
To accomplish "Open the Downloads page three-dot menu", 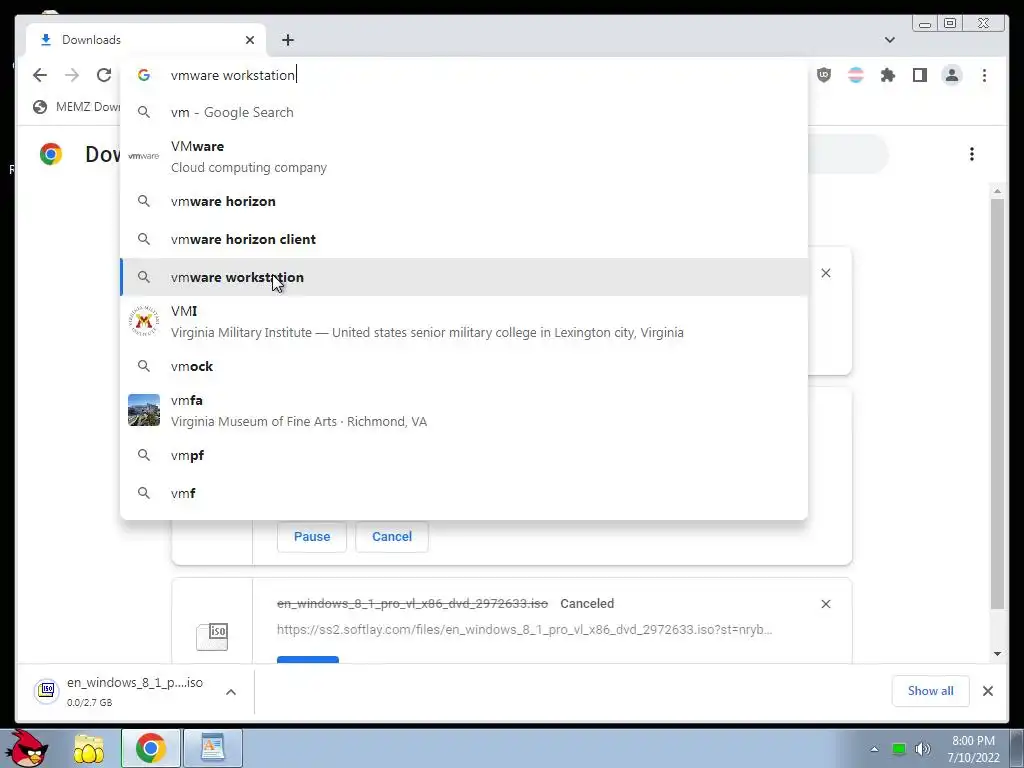I will tap(972, 154).
